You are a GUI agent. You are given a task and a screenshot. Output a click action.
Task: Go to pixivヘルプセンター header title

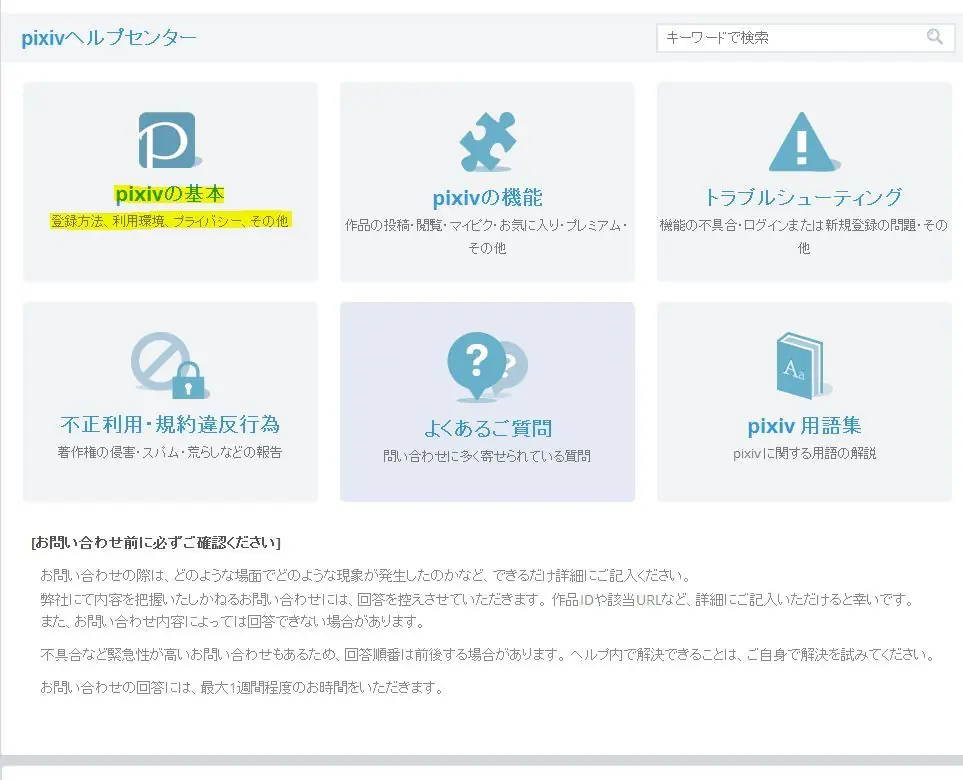click(x=109, y=38)
